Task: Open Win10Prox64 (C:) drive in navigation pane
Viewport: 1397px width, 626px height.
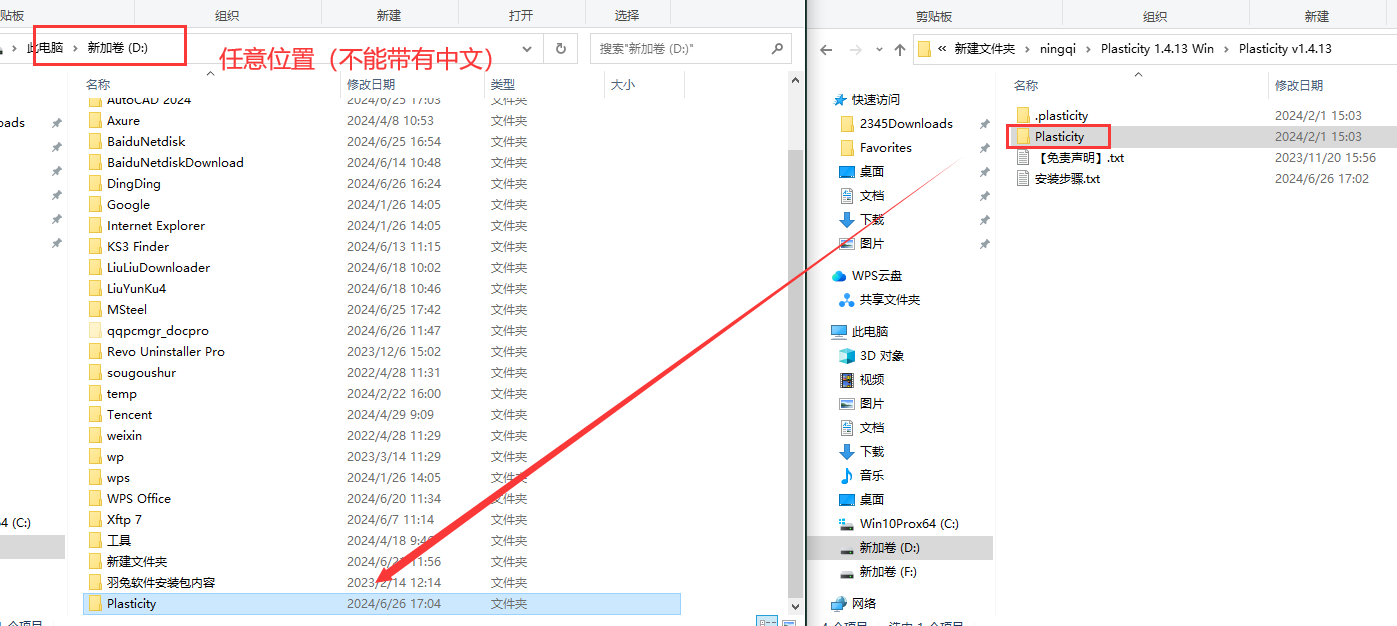Action: pyautogui.click(x=908, y=524)
